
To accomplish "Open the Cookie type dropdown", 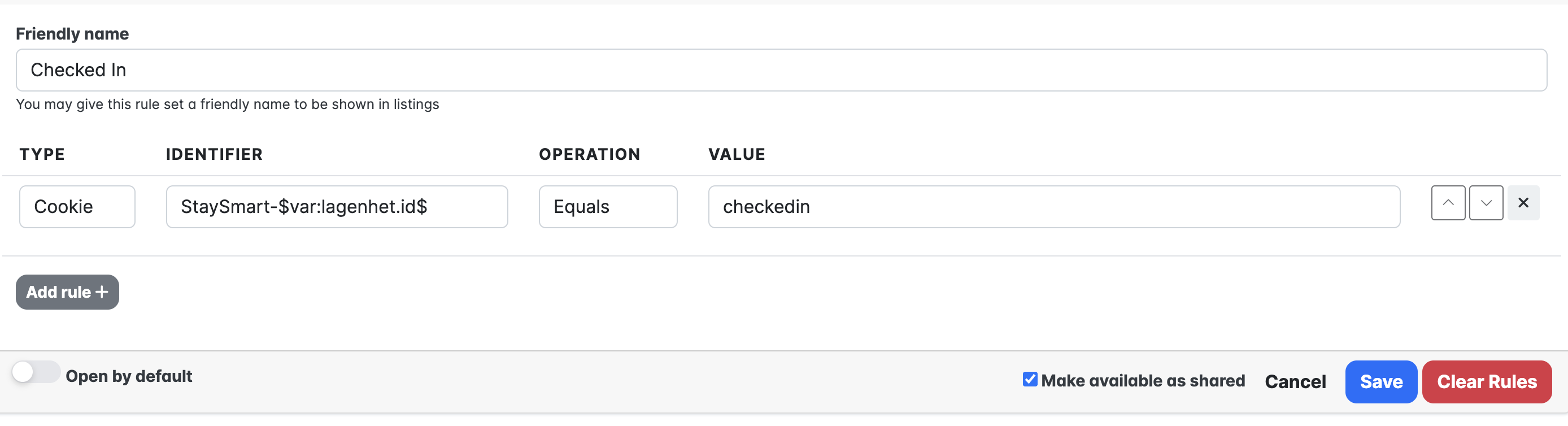I will [x=77, y=207].
